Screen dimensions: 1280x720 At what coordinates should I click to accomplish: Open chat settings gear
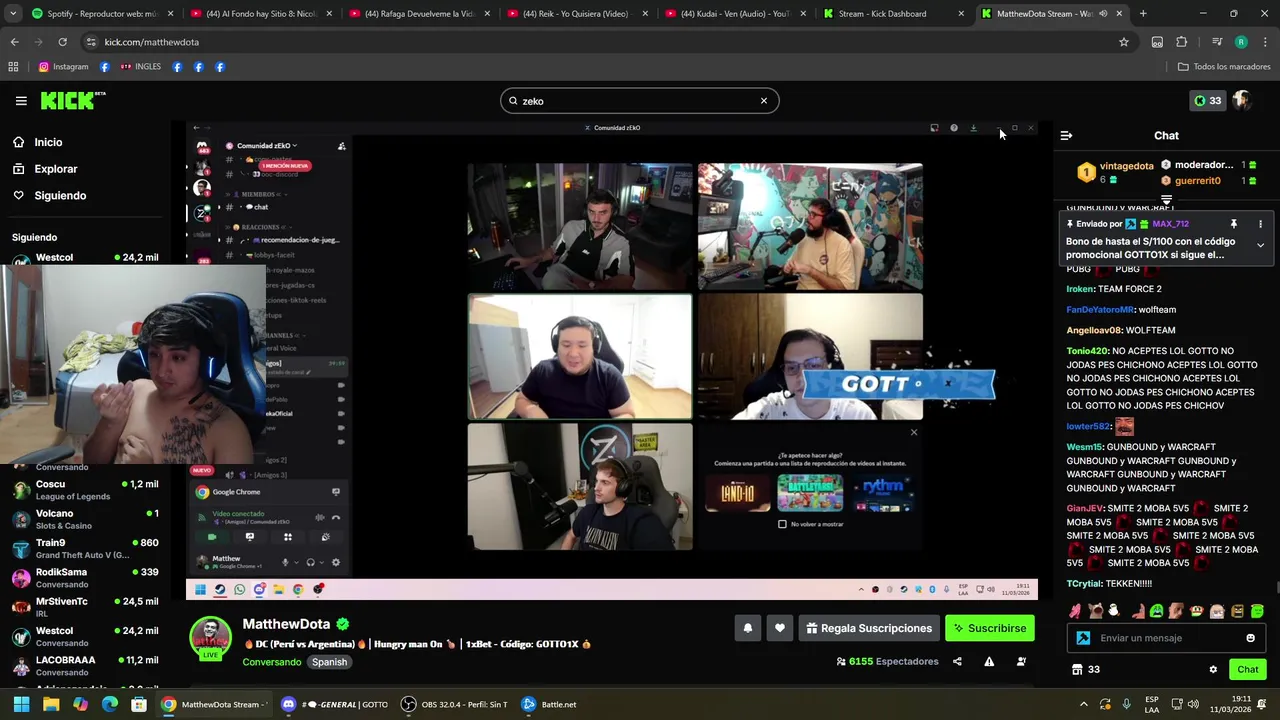pos(1213,669)
